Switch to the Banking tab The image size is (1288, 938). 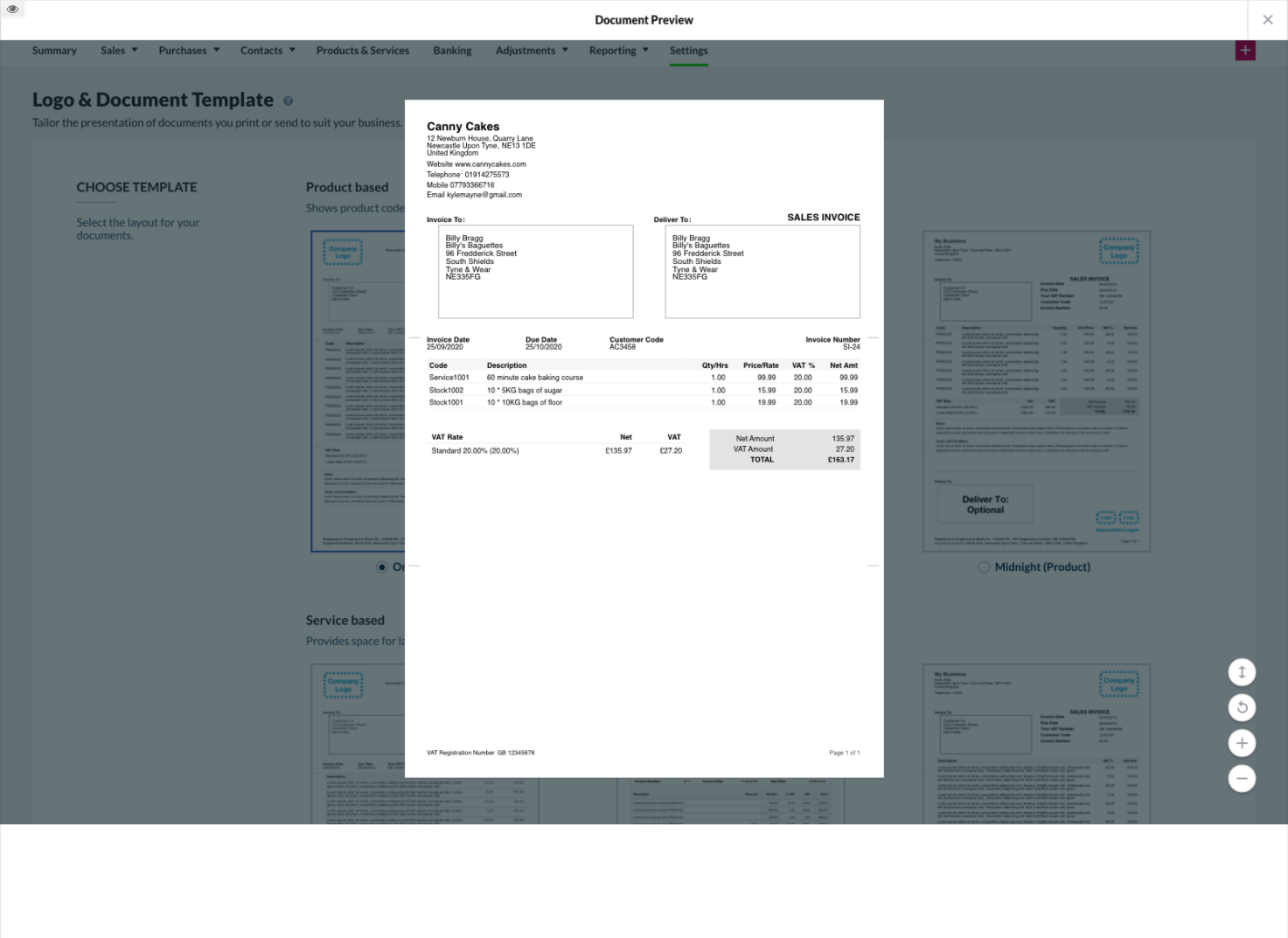(x=452, y=51)
